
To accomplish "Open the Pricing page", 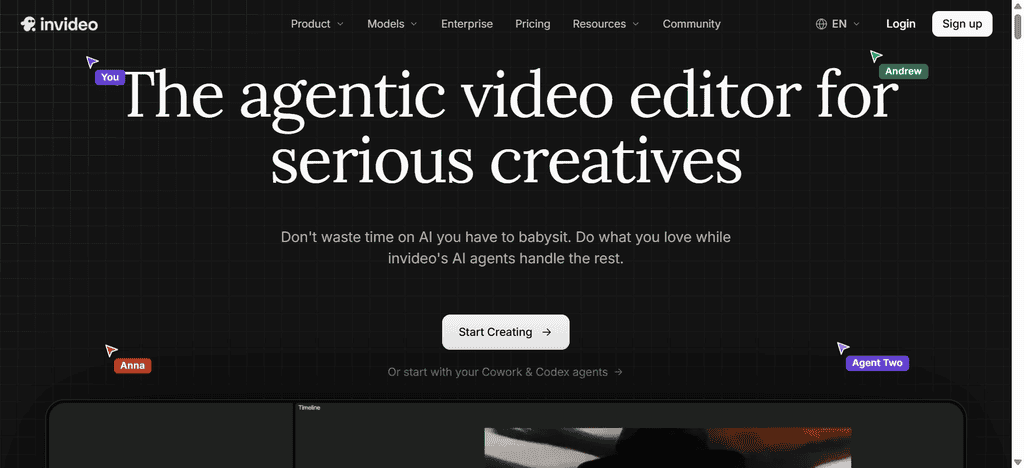I will 533,24.
